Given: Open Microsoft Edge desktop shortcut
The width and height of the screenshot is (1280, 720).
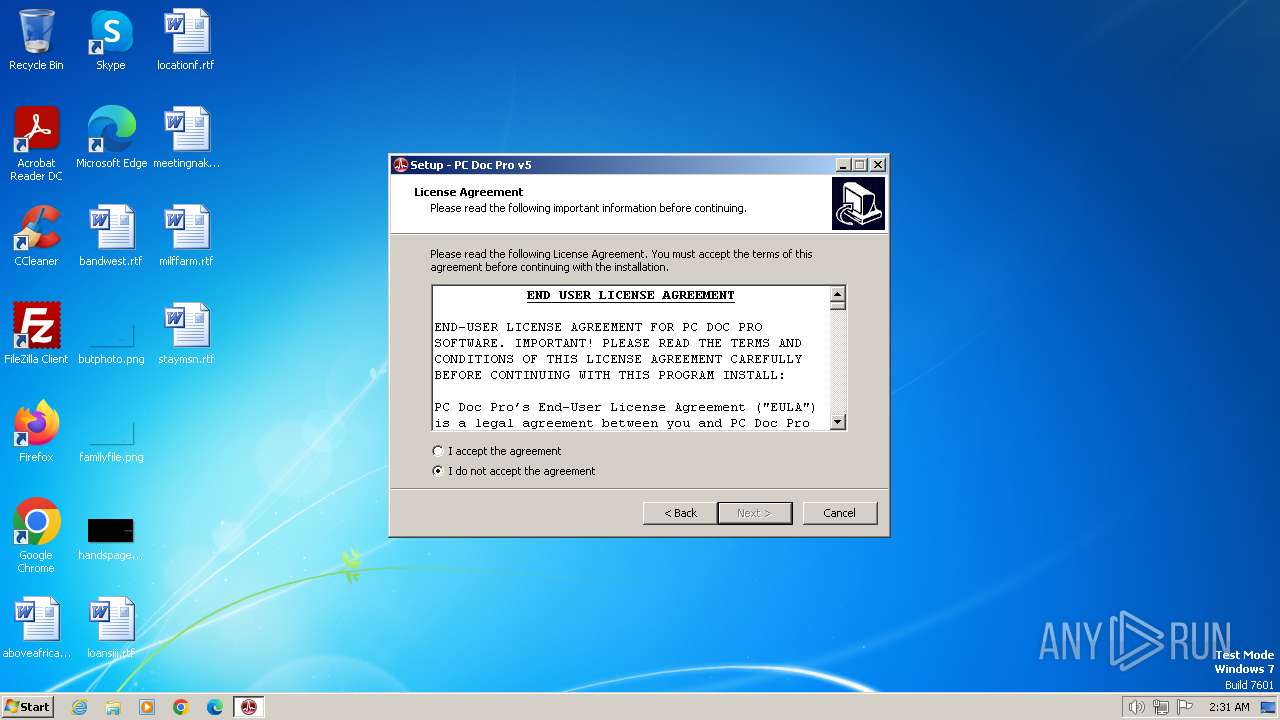Looking at the screenshot, I should [111, 138].
